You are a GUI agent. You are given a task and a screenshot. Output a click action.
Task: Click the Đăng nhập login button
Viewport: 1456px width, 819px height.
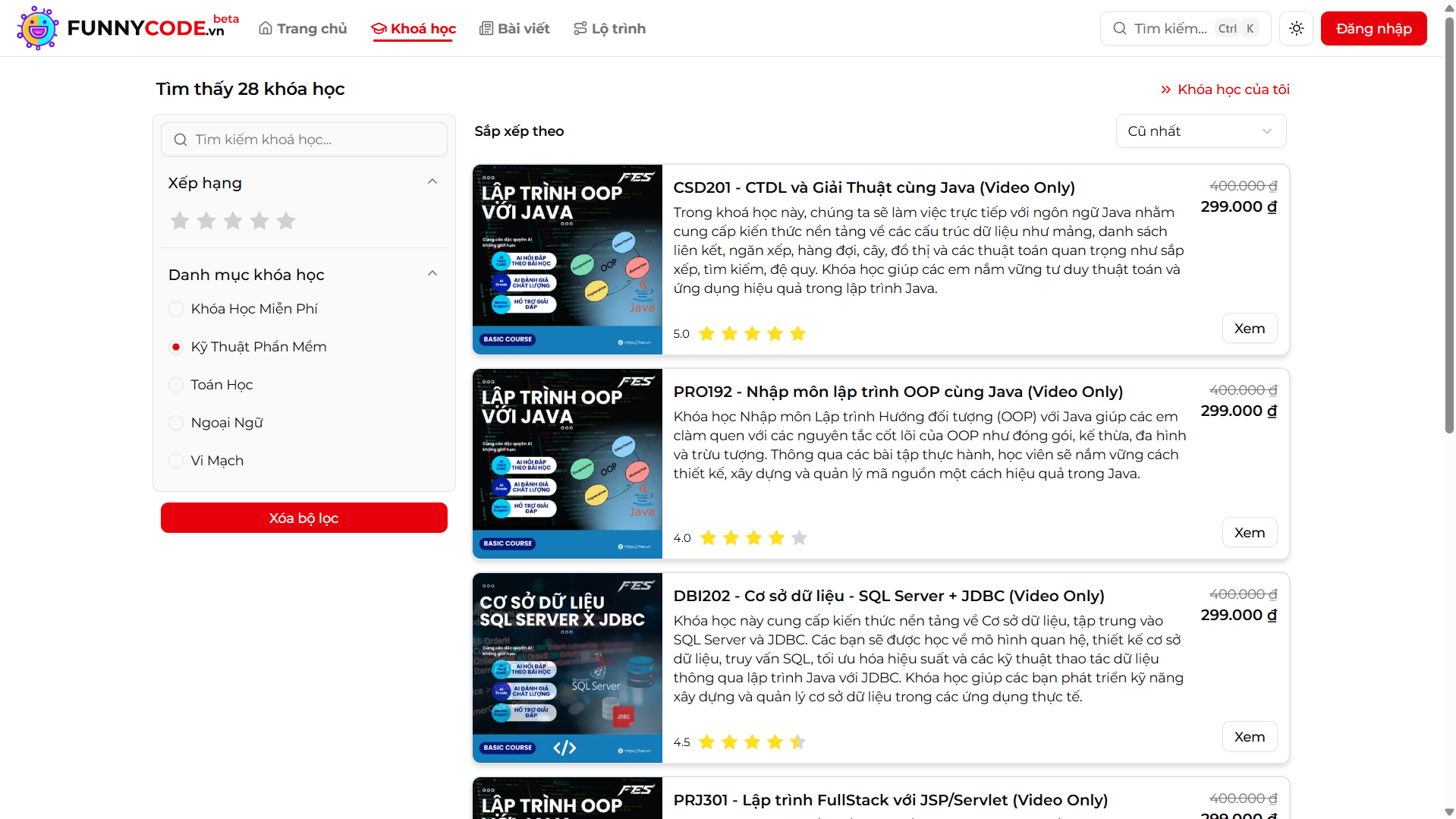[x=1373, y=29]
